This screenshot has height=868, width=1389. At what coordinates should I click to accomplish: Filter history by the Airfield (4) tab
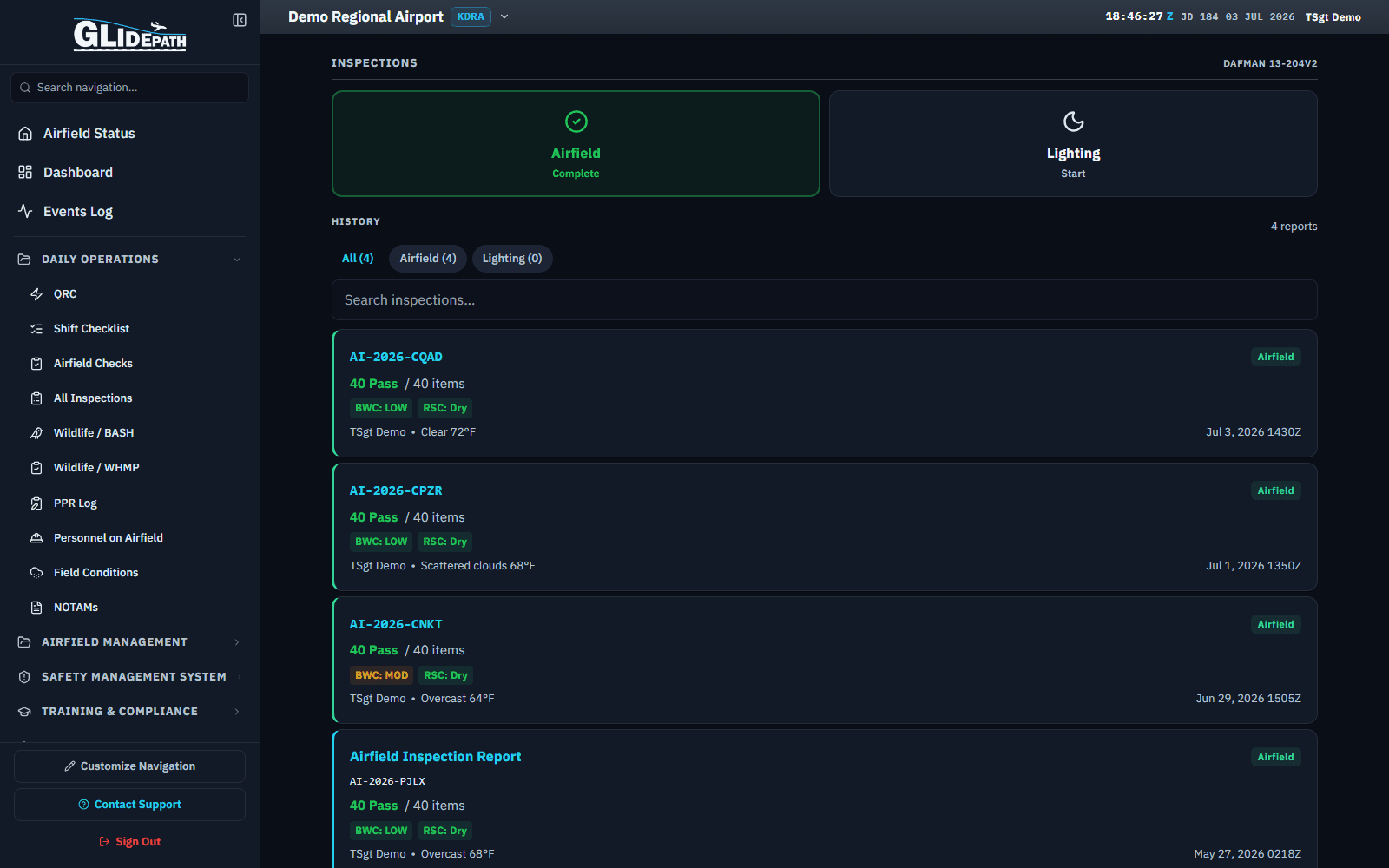428,259
